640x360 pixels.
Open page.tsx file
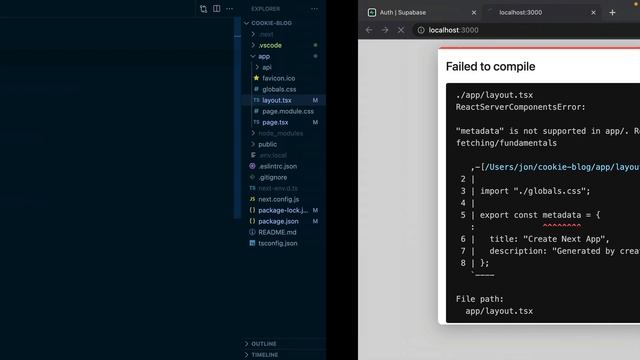click(x=275, y=122)
